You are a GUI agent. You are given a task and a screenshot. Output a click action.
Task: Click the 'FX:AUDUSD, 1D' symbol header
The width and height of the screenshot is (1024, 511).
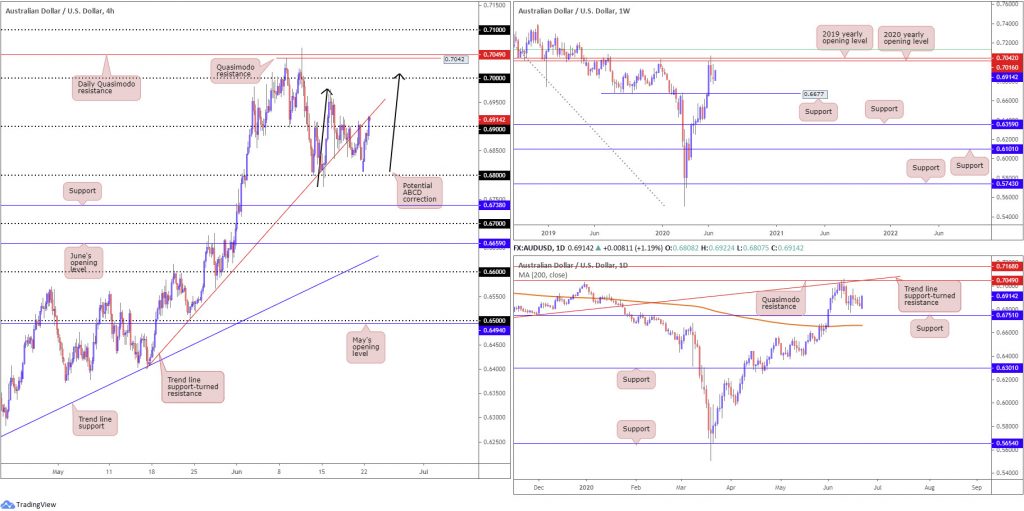tap(541, 249)
